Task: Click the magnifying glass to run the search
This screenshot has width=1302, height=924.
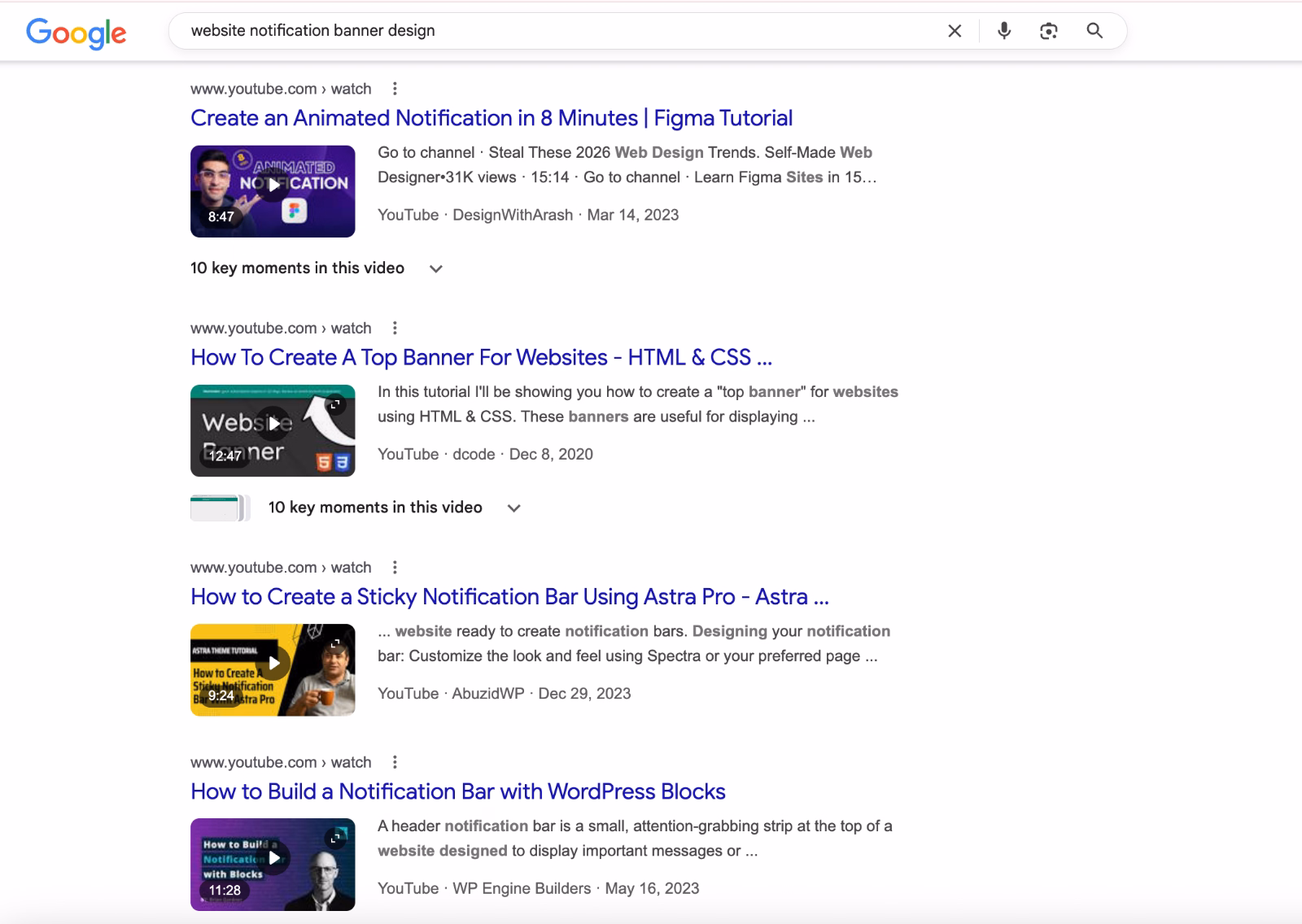Action: pyautogui.click(x=1094, y=31)
